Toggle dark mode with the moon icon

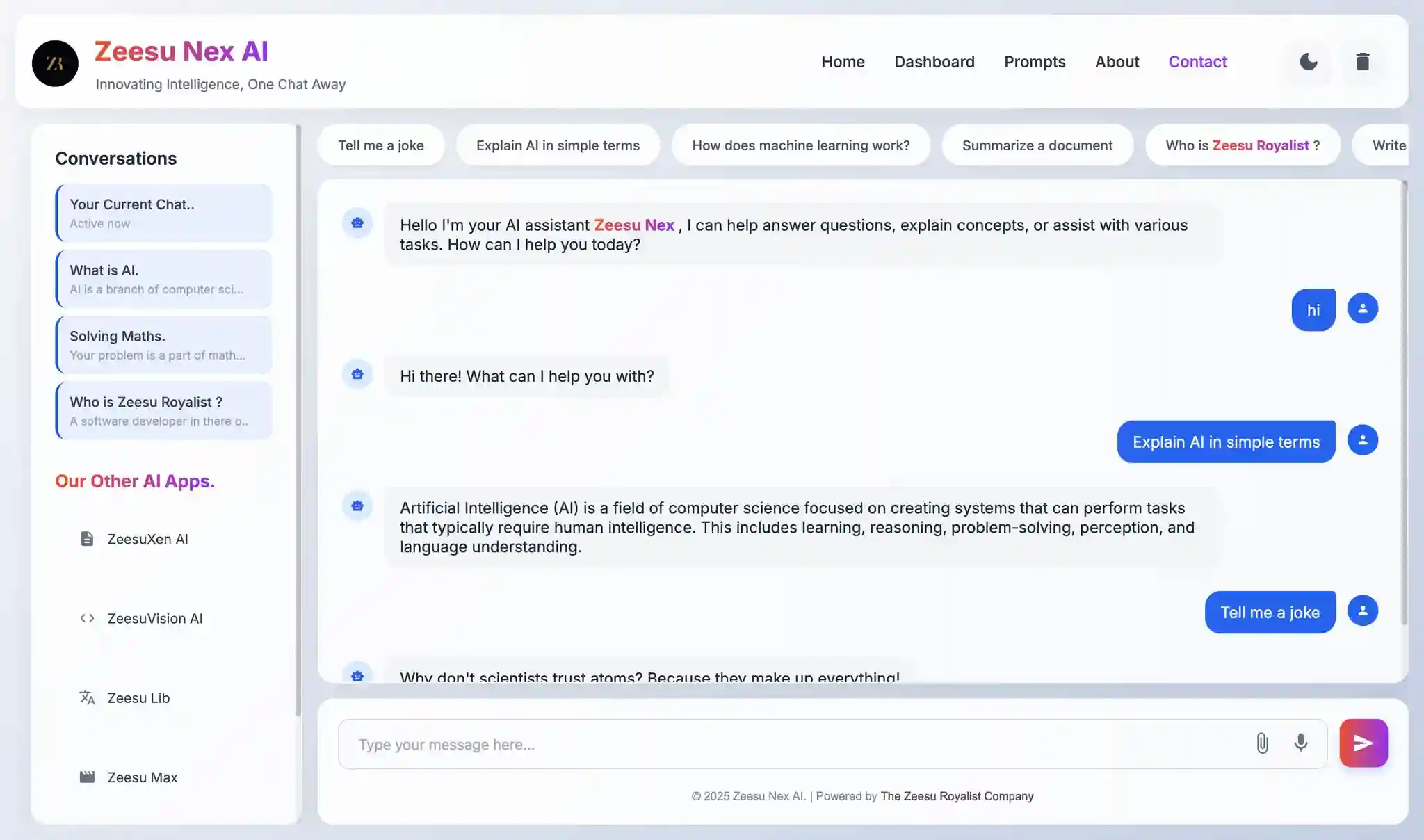(x=1308, y=62)
